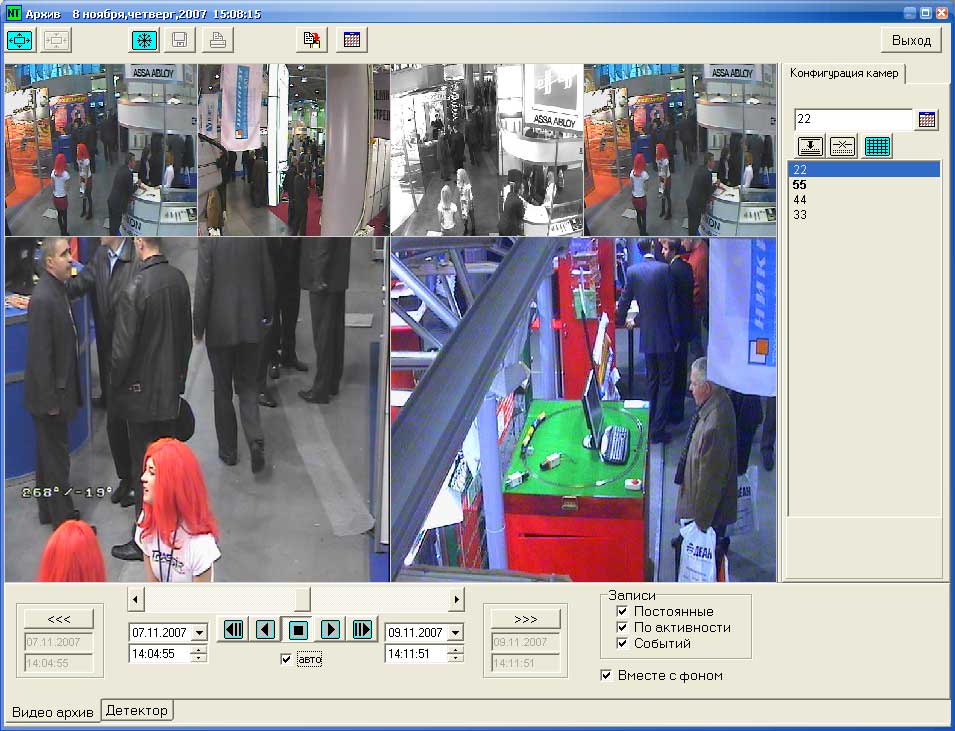
Task: Click the Выход button
Action: (x=910, y=40)
